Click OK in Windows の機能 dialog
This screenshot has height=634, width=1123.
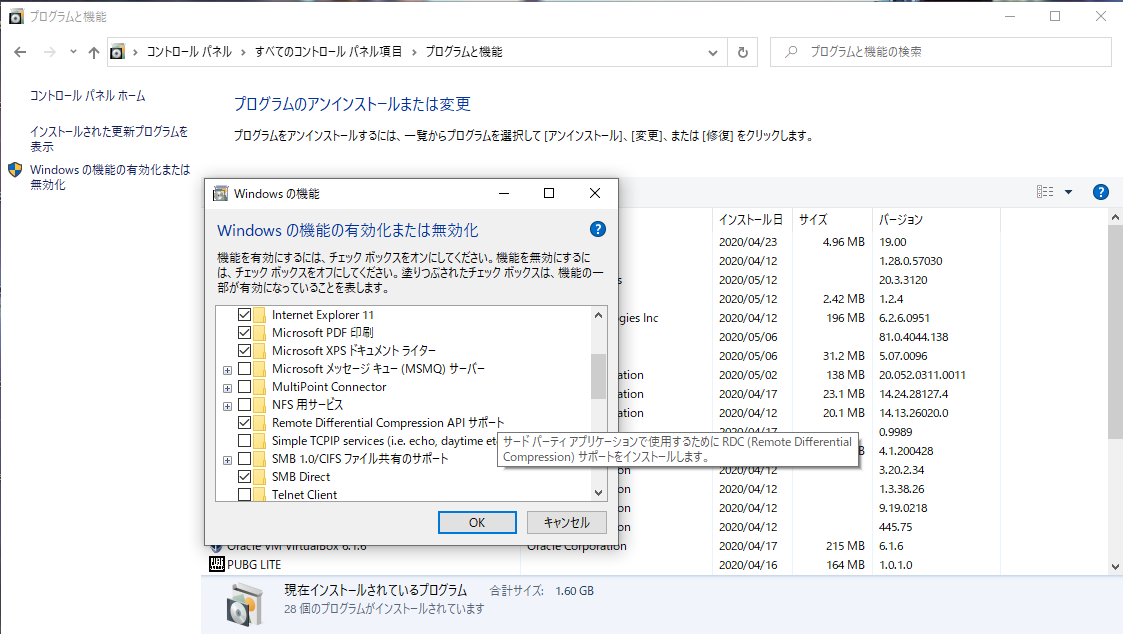[477, 522]
